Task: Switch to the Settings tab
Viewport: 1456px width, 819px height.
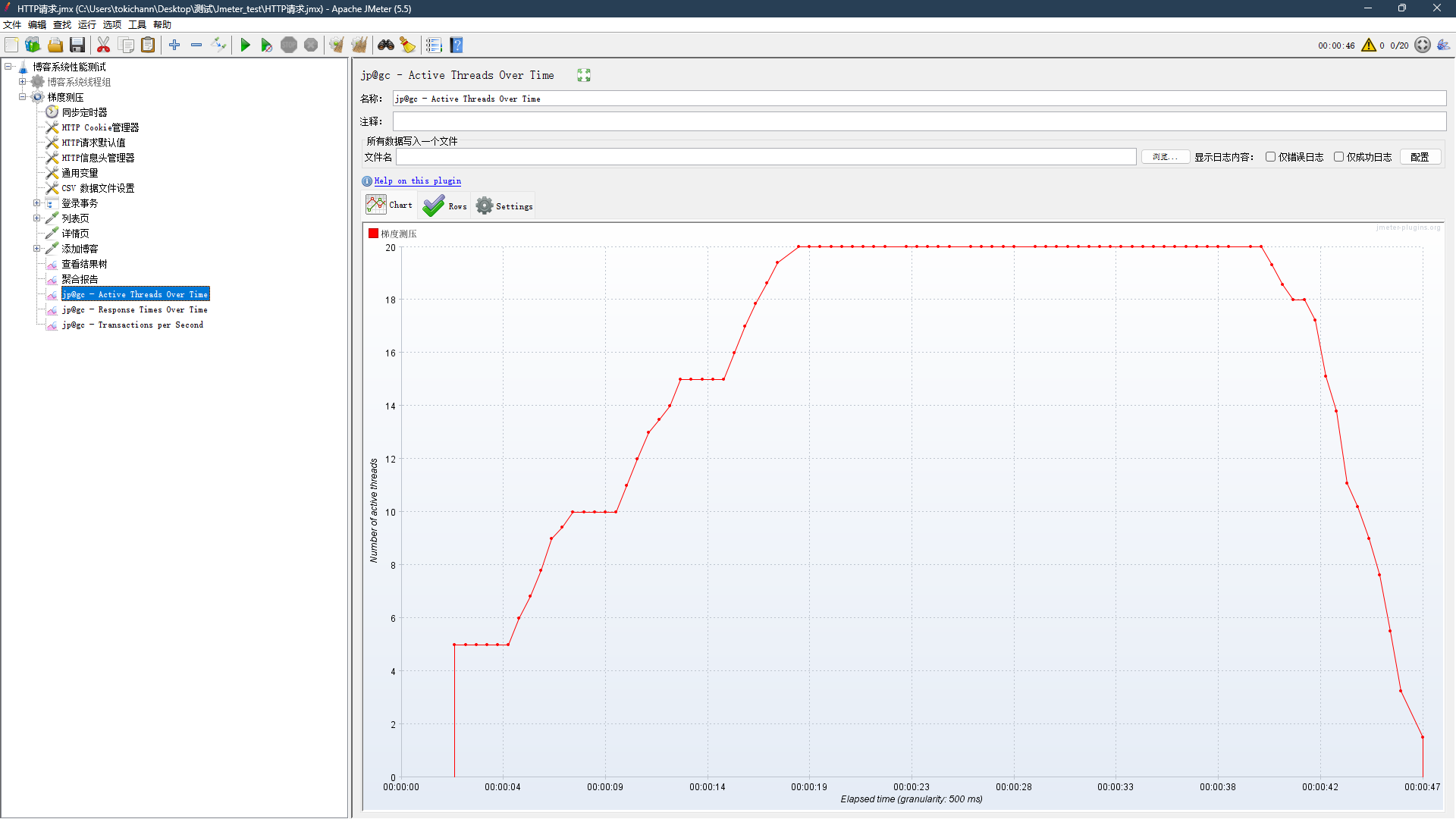Action: 504,206
